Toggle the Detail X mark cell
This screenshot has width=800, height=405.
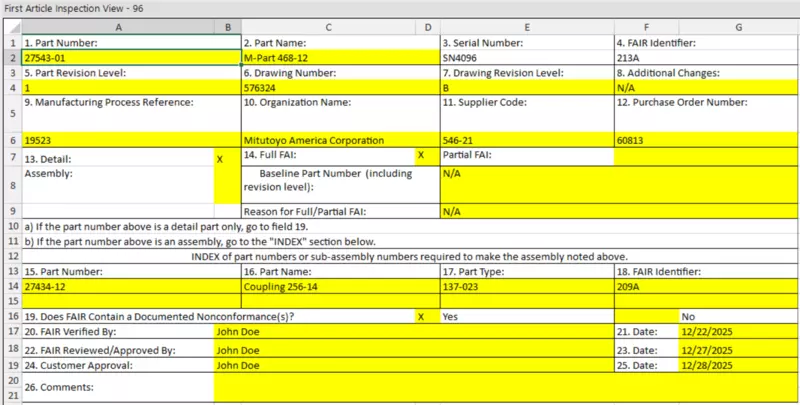(x=228, y=159)
